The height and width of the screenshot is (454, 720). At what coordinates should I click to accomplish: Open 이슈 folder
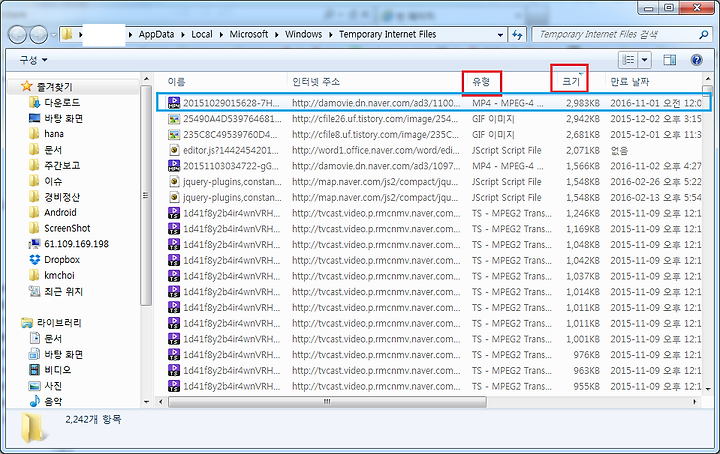coord(45,181)
